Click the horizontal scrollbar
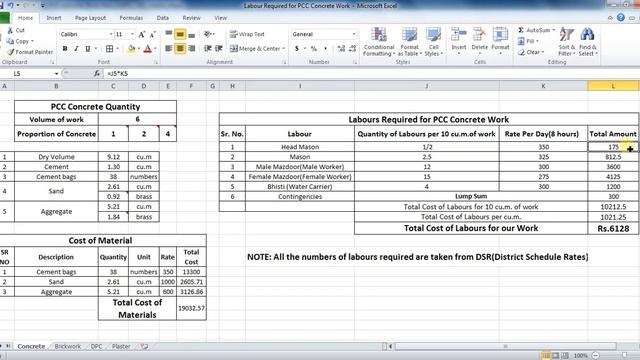The width and height of the screenshot is (640, 360). [505, 346]
